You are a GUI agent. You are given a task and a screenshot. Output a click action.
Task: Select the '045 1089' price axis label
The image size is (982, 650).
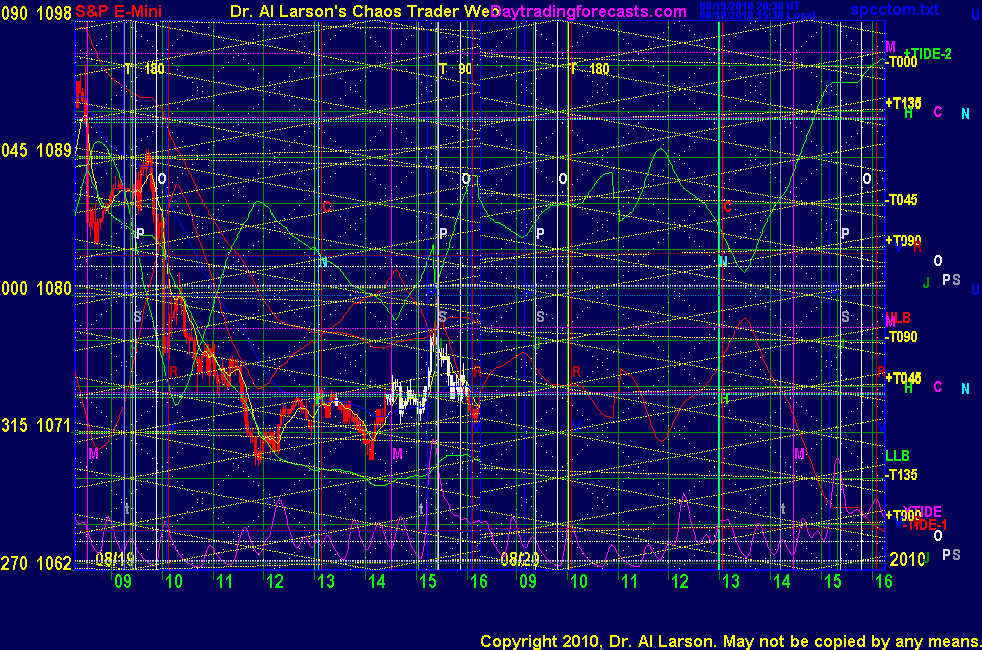(x=36, y=150)
